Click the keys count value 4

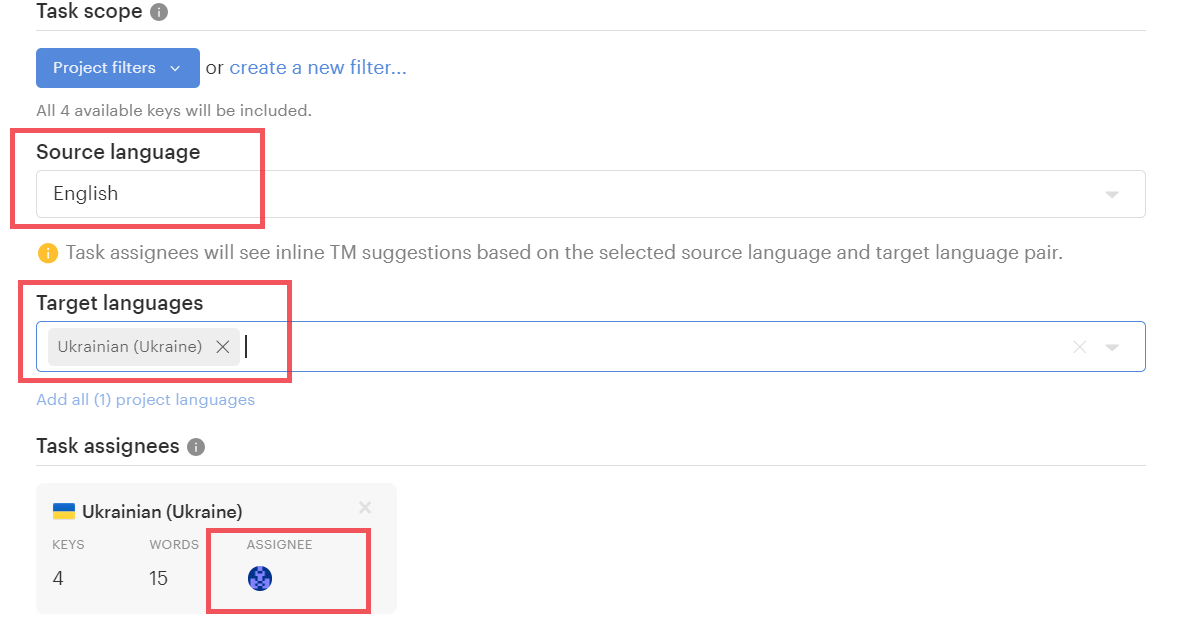pyautogui.click(x=58, y=578)
